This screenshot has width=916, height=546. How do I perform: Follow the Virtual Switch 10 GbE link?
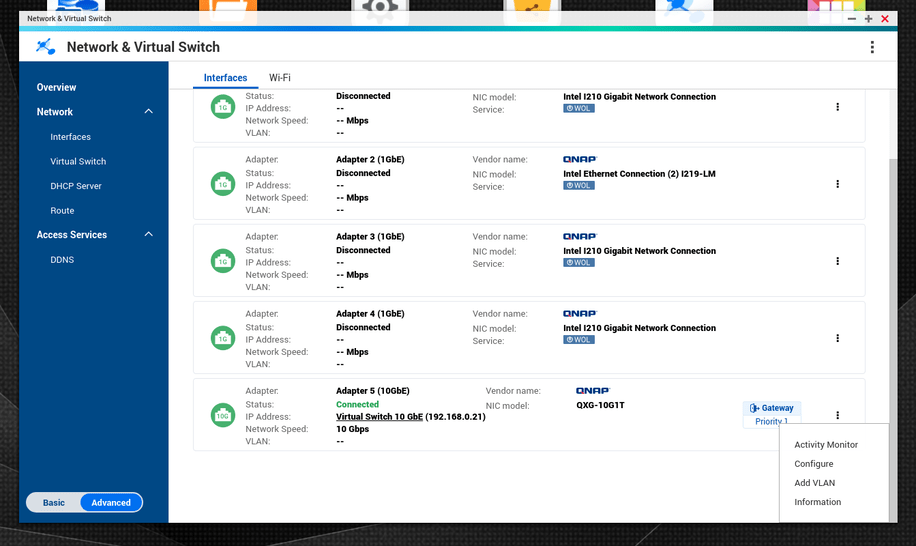pyautogui.click(x=379, y=417)
